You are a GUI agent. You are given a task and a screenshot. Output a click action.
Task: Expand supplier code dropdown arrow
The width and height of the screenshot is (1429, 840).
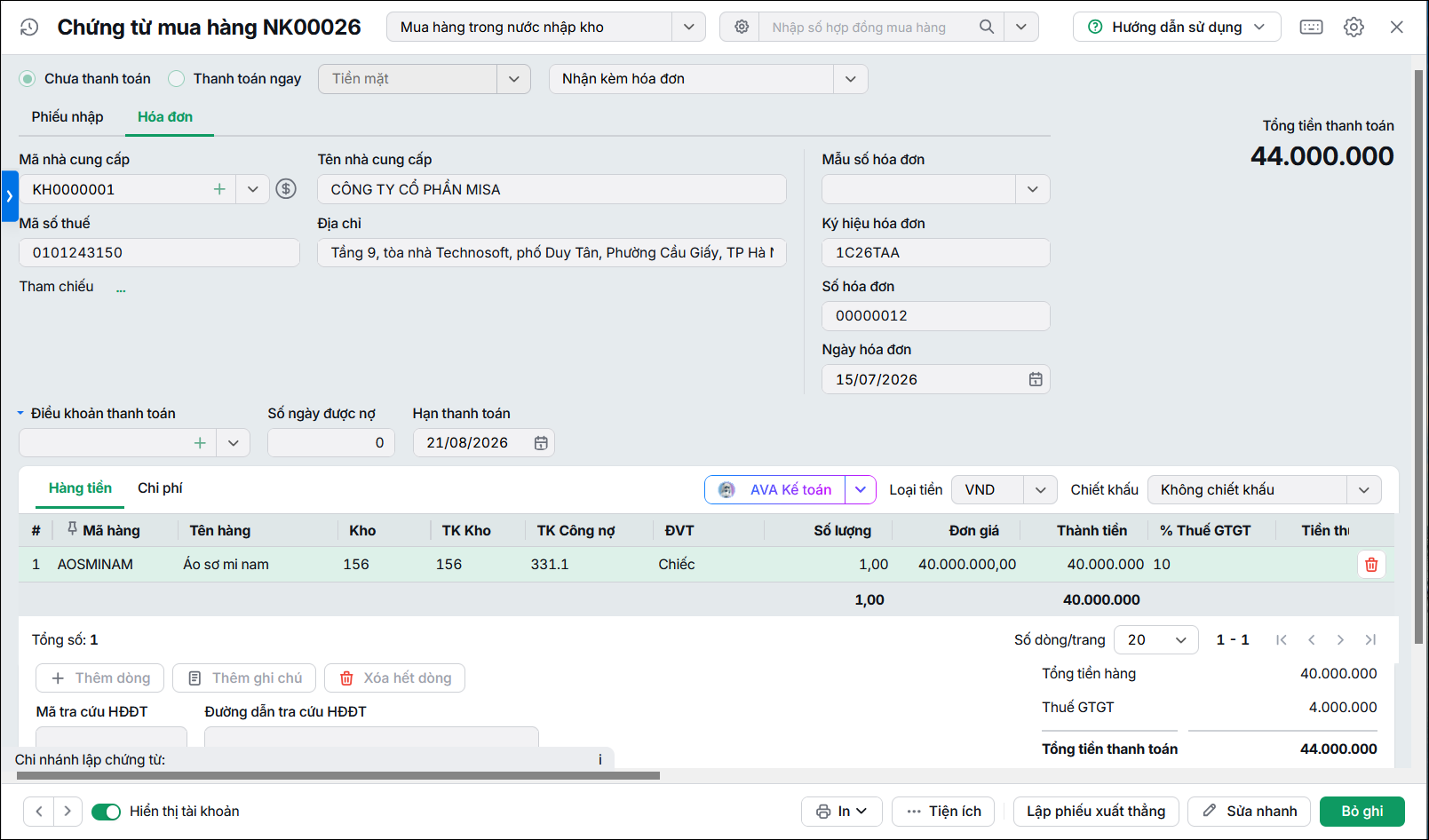click(253, 189)
